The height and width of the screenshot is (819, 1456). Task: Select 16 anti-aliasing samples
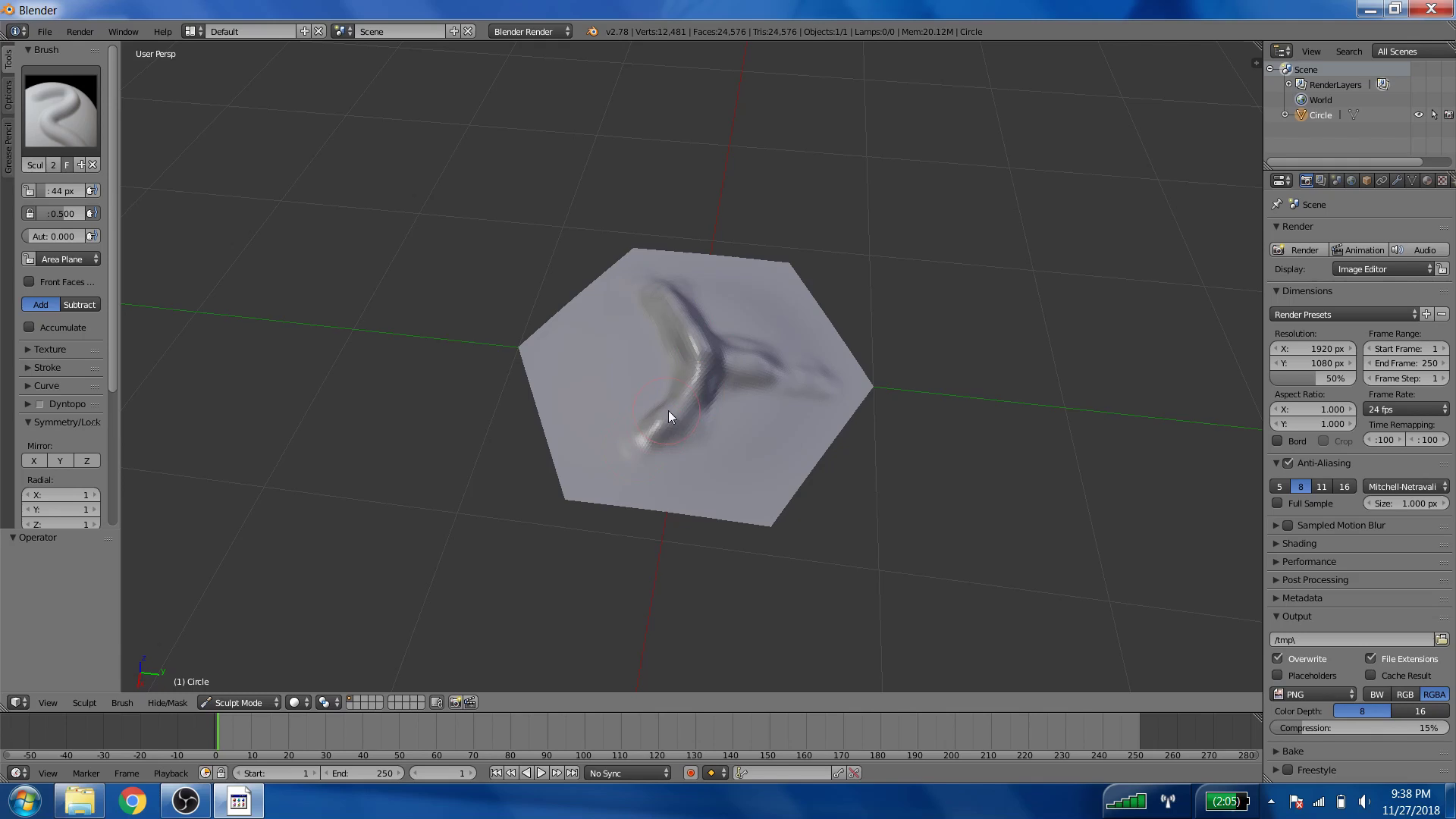point(1344,486)
